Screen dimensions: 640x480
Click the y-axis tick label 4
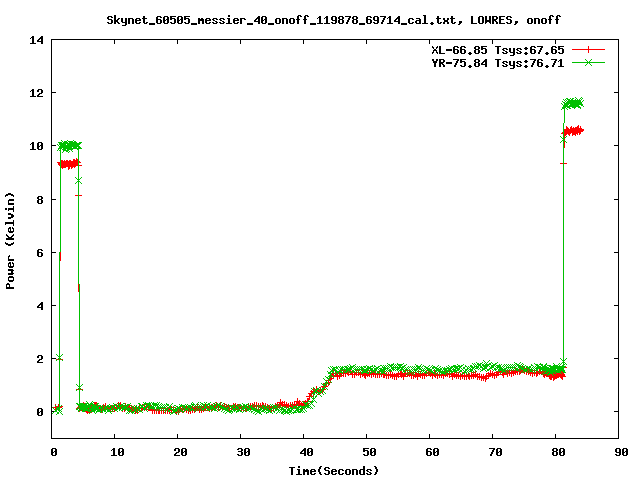click(x=40, y=306)
